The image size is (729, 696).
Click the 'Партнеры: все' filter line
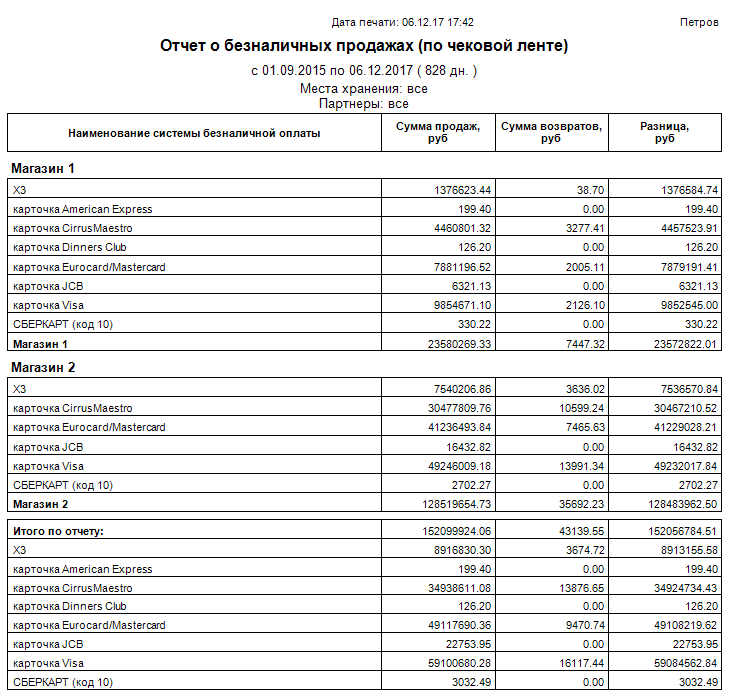click(364, 104)
